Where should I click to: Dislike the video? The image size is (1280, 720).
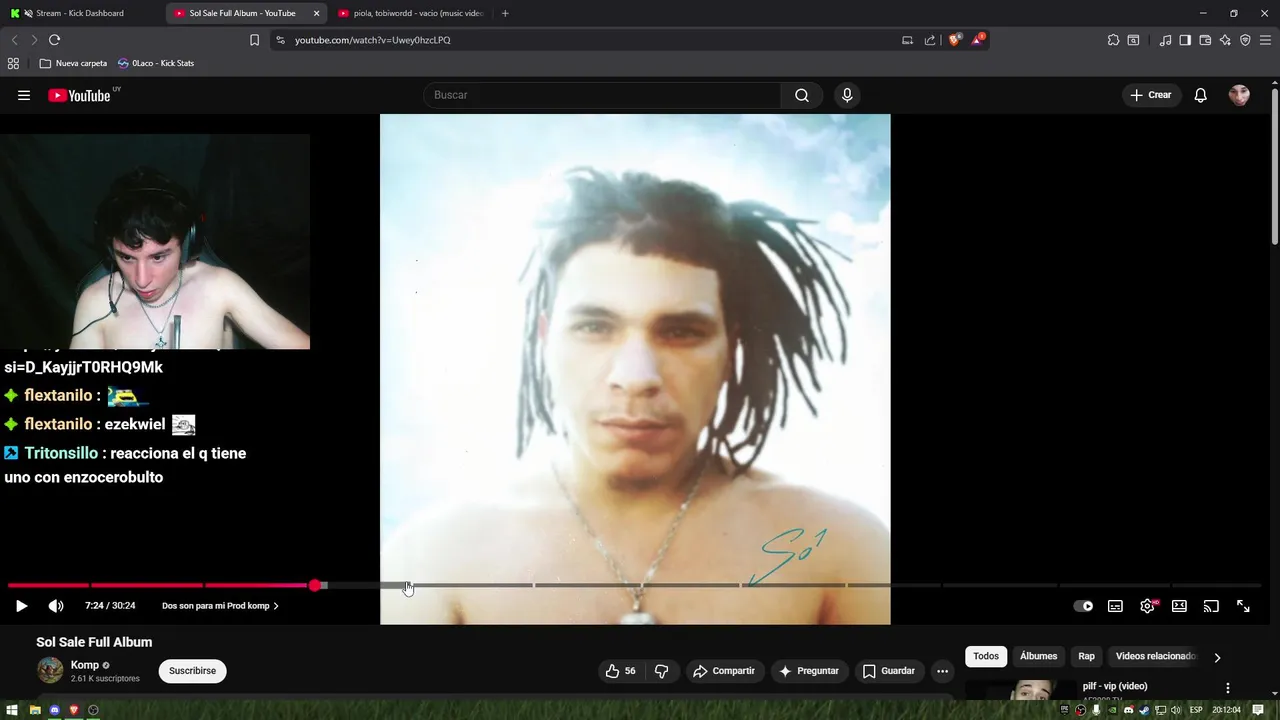point(661,671)
